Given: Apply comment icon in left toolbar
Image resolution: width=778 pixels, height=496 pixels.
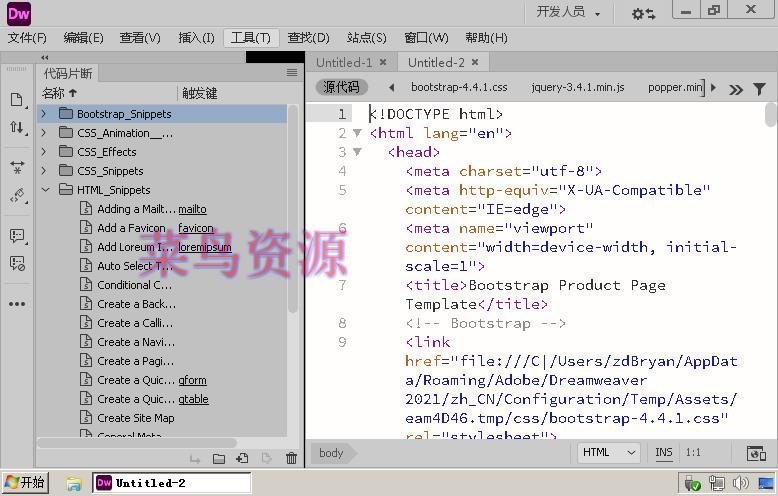Looking at the screenshot, I should click(17, 235).
